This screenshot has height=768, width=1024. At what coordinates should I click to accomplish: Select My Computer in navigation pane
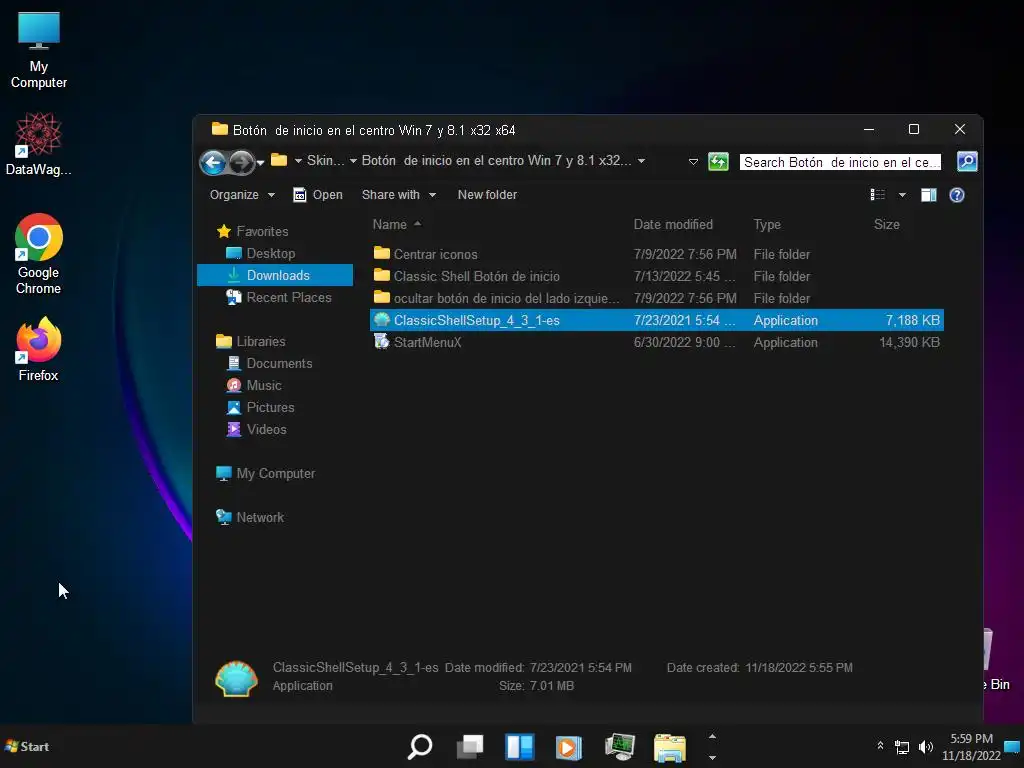click(x=265, y=473)
